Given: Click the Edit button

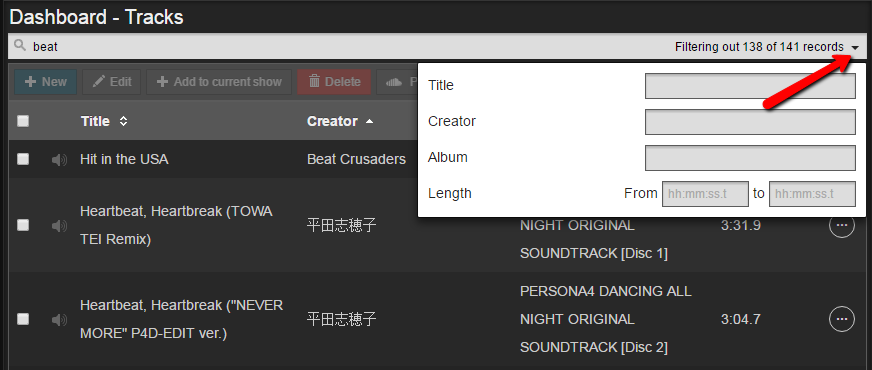Looking at the screenshot, I should point(111,82).
